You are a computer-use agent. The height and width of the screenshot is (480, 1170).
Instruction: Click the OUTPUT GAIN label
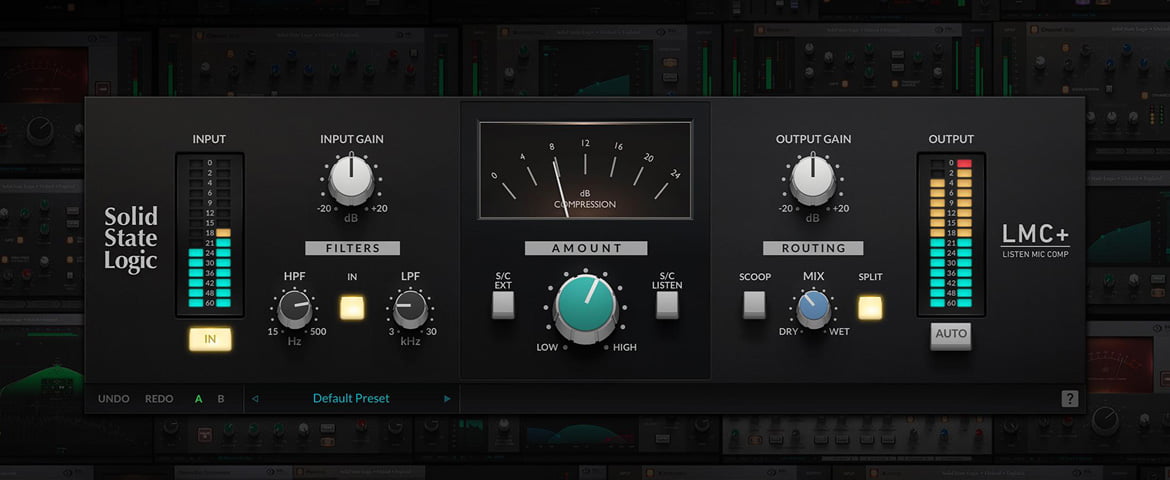pyautogui.click(x=813, y=139)
